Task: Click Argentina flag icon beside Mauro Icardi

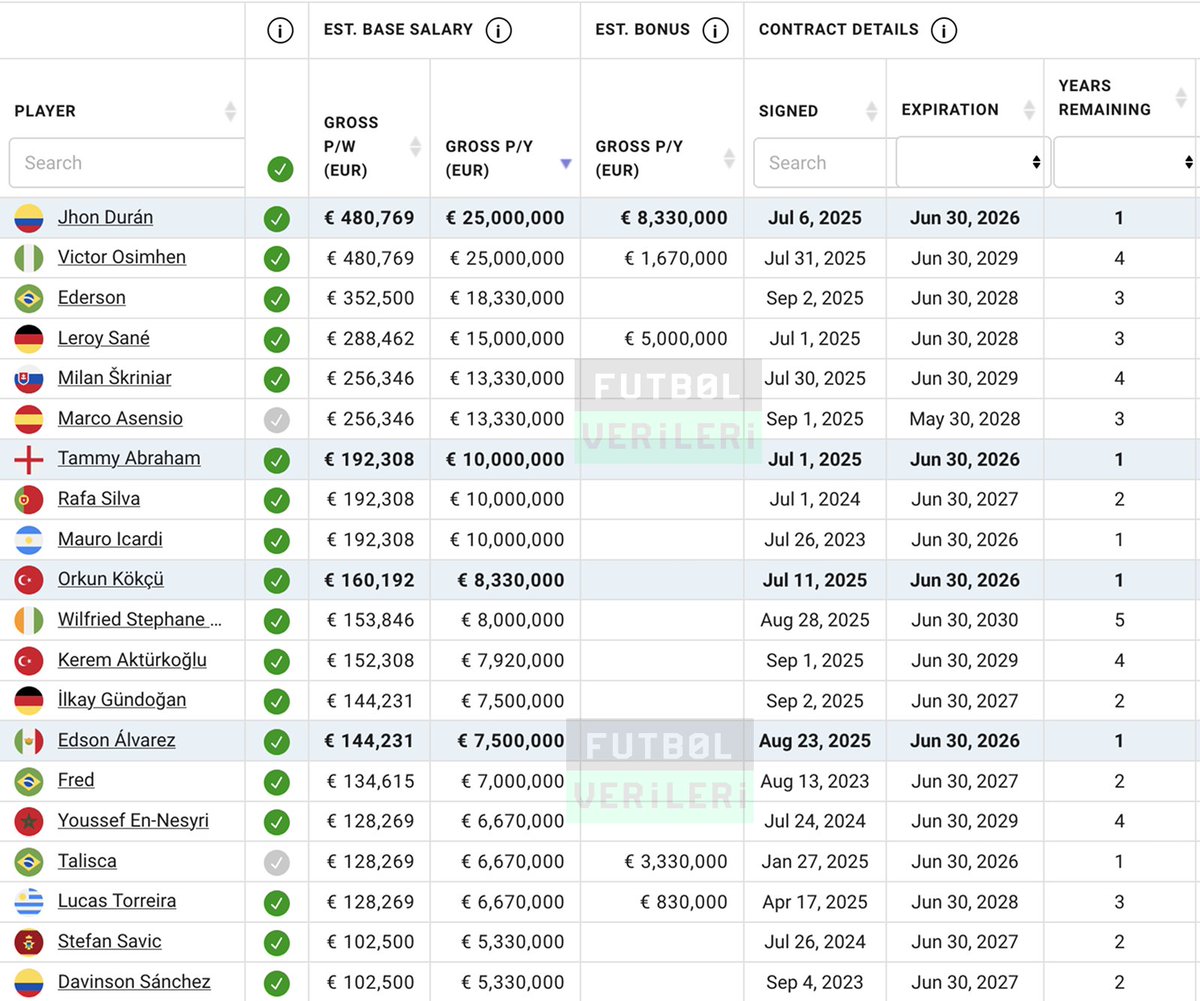Action: pyautogui.click(x=29, y=540)
